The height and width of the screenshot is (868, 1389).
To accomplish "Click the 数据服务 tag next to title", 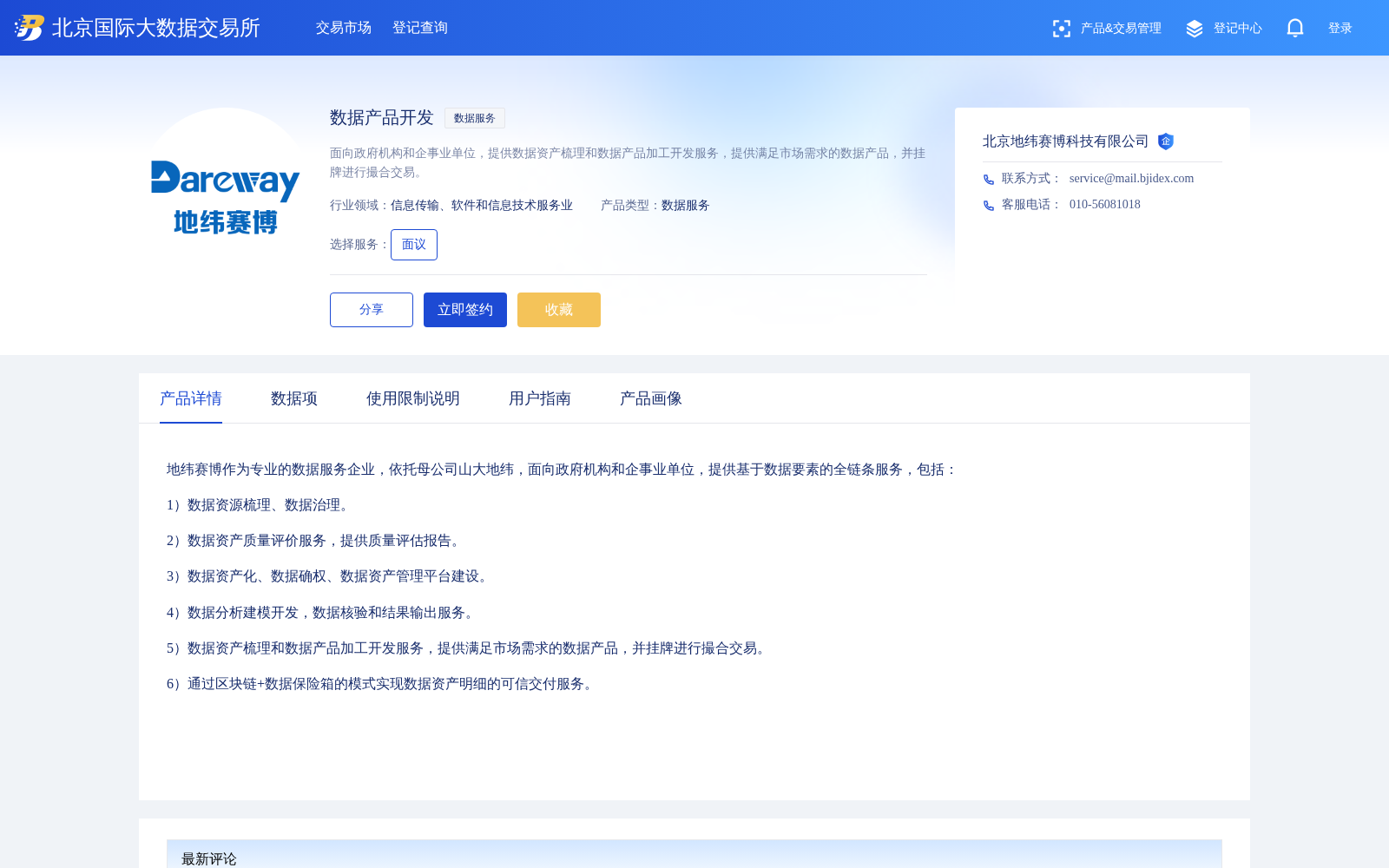I will [x=475, y=118].
